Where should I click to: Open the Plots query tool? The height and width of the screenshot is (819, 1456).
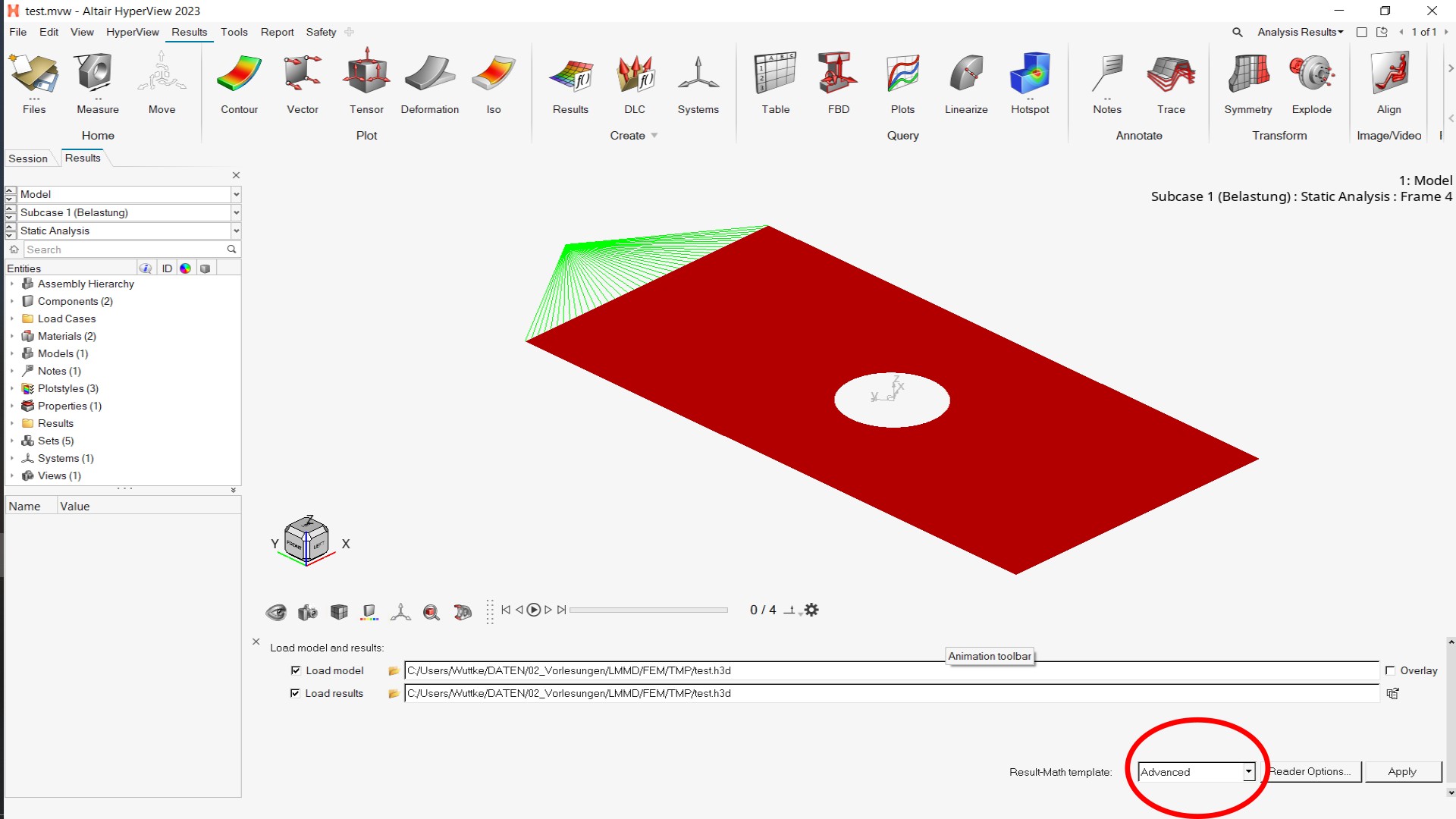click(x=902, y=74)
